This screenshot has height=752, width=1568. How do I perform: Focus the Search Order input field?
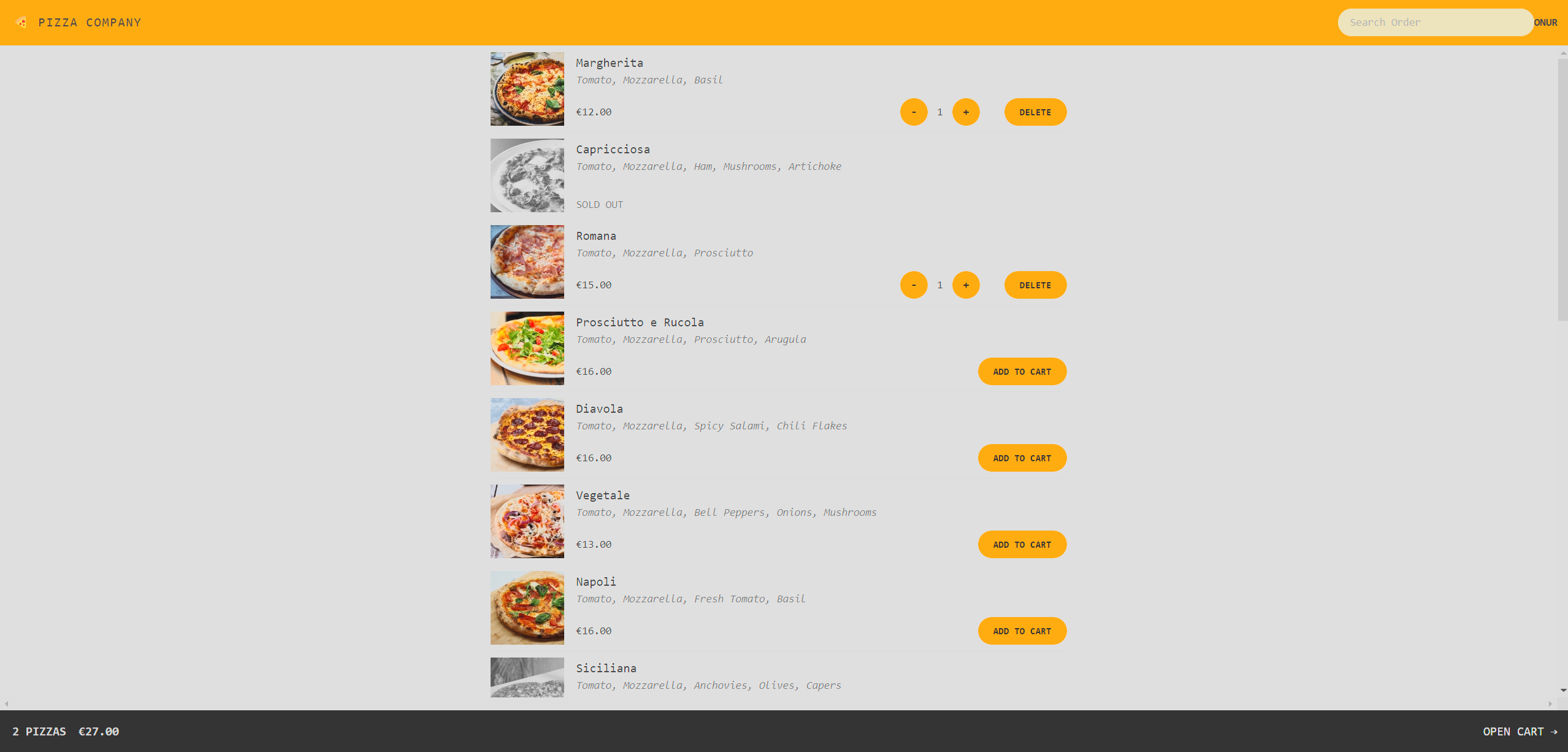(1435, 23)
